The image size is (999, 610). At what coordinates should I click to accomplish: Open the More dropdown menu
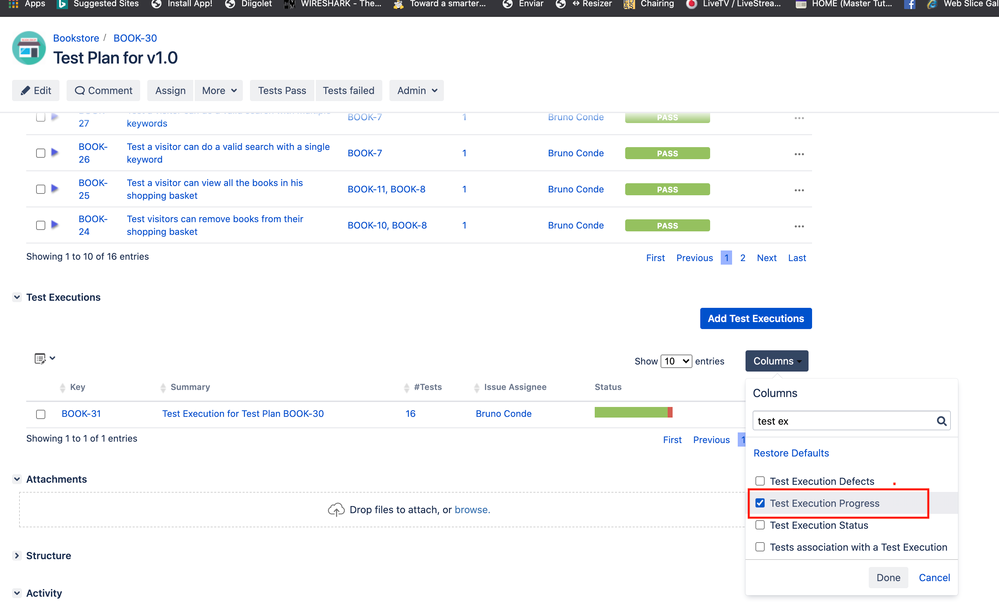pos(219,91)
